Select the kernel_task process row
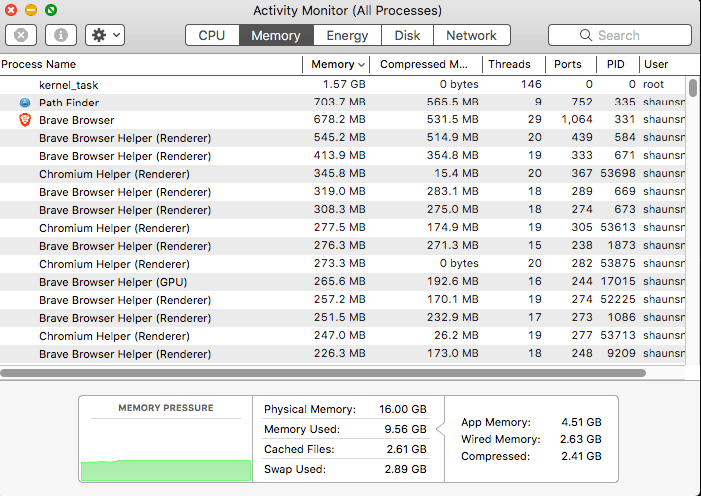The image size is (701, 496). point(342,85)
